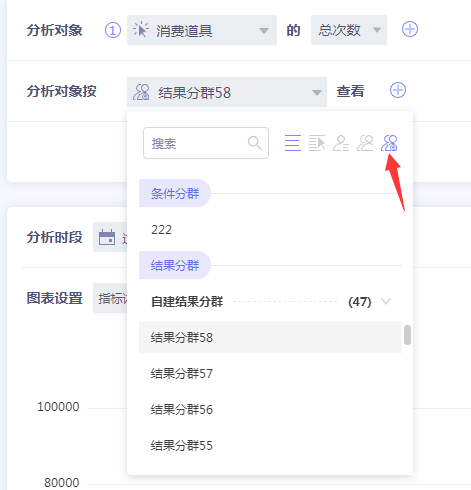Add another group-by with plus icon
Screen dimensions: 471x490
398,90
